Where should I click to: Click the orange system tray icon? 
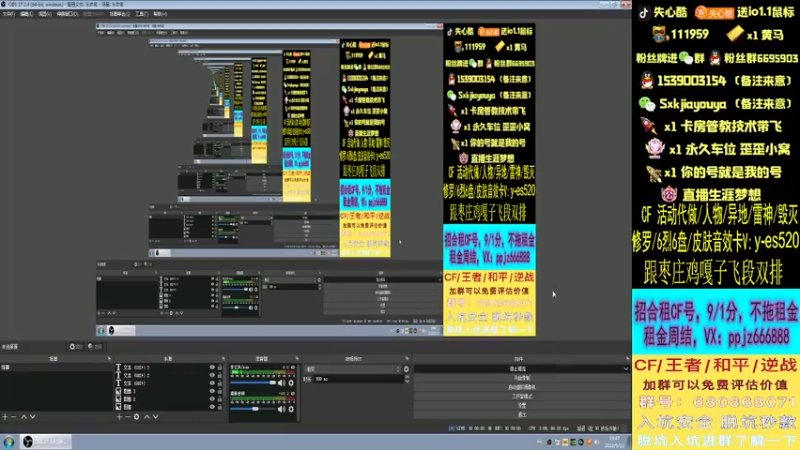[x=589, y=442]
